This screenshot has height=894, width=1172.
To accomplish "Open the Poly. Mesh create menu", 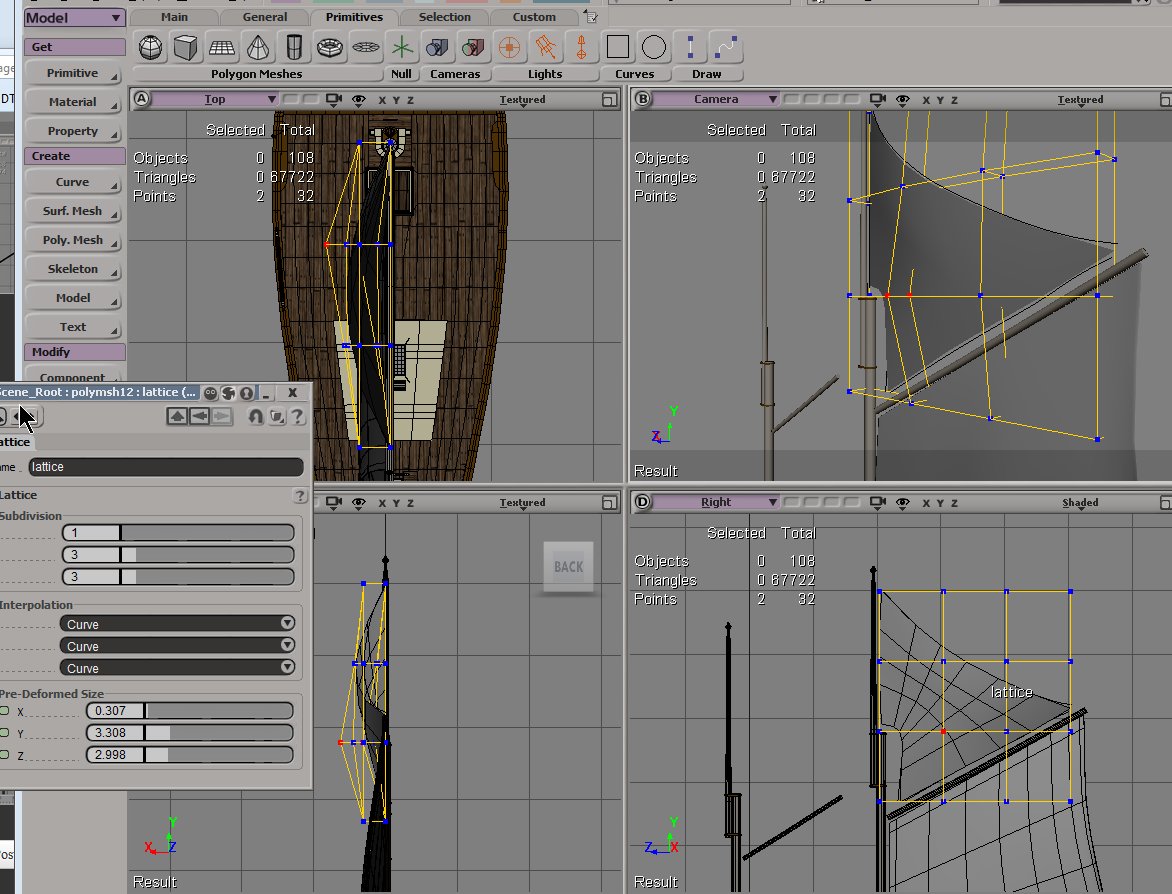I will 73,240.
